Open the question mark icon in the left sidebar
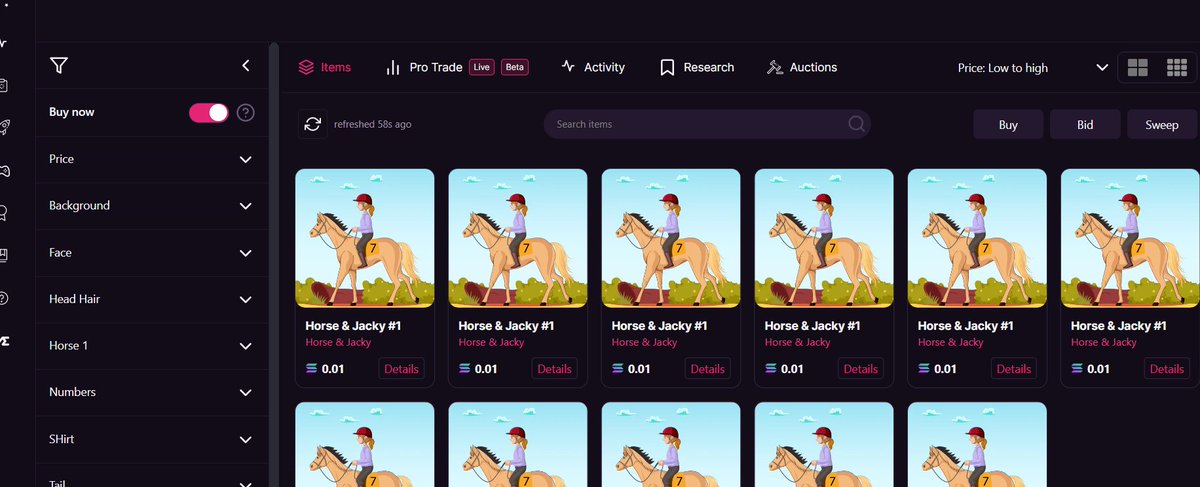Viewport: 1200px width, 487px height. pos(5,298)
